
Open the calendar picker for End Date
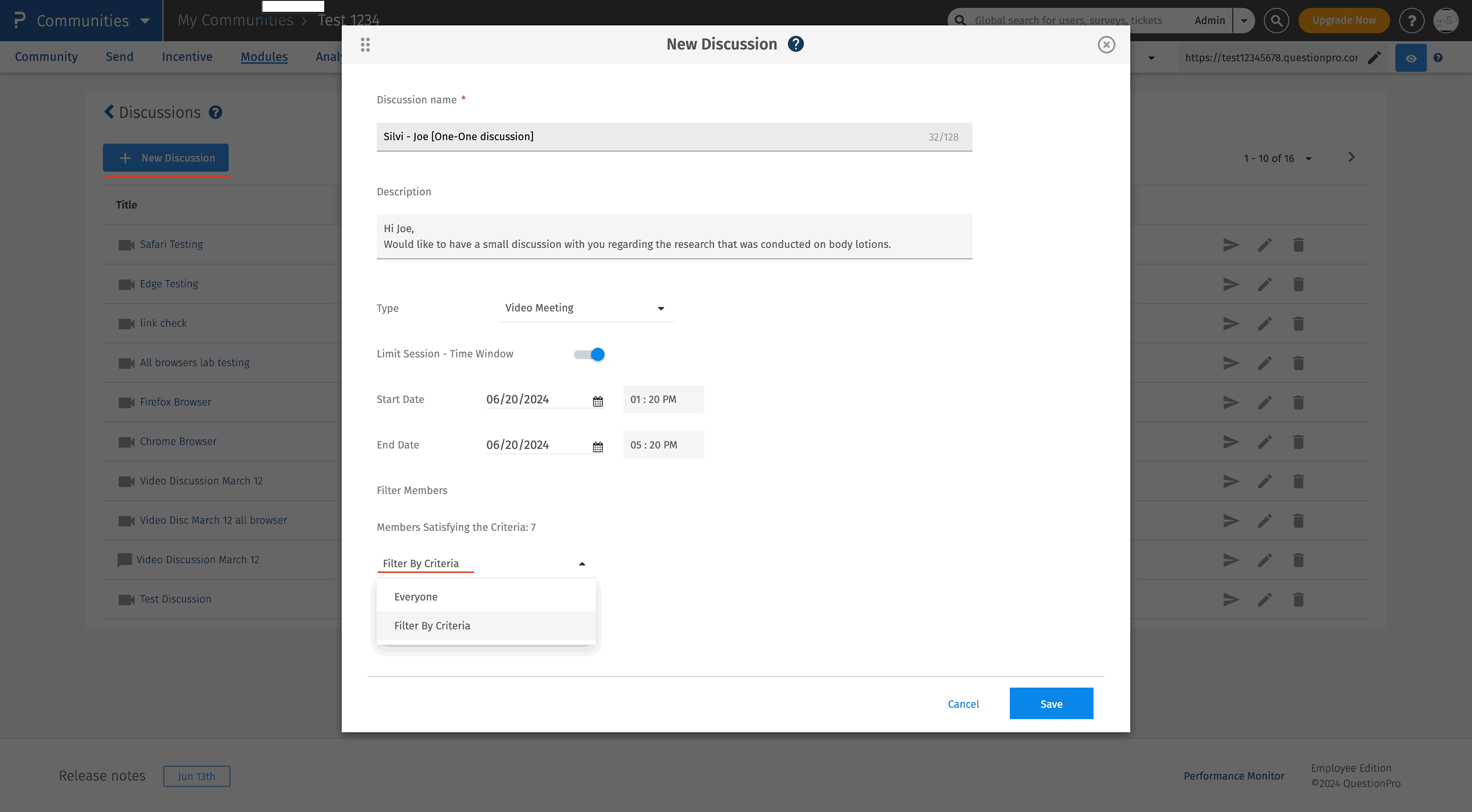(597, 446)
